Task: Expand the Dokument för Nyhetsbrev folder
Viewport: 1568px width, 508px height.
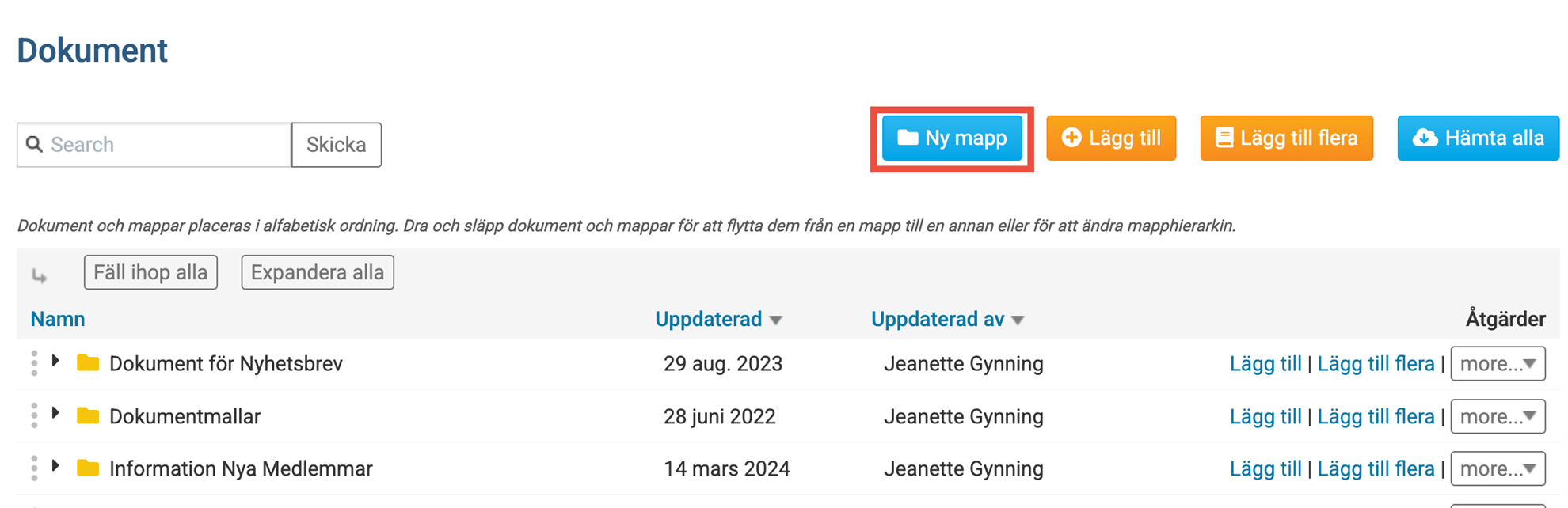Action: tap(55, 361)
